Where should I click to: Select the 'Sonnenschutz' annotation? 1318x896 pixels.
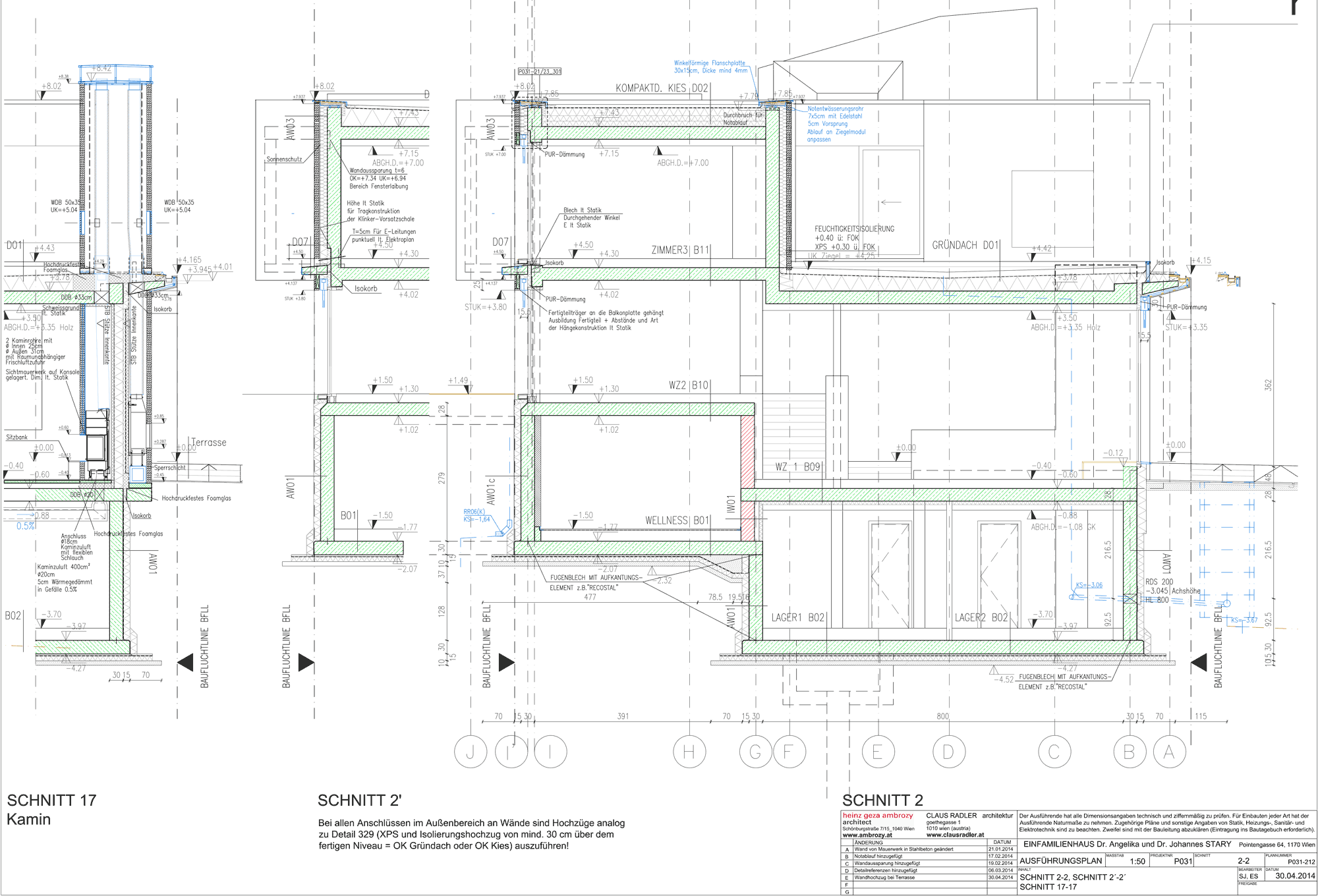coord(284,159)
